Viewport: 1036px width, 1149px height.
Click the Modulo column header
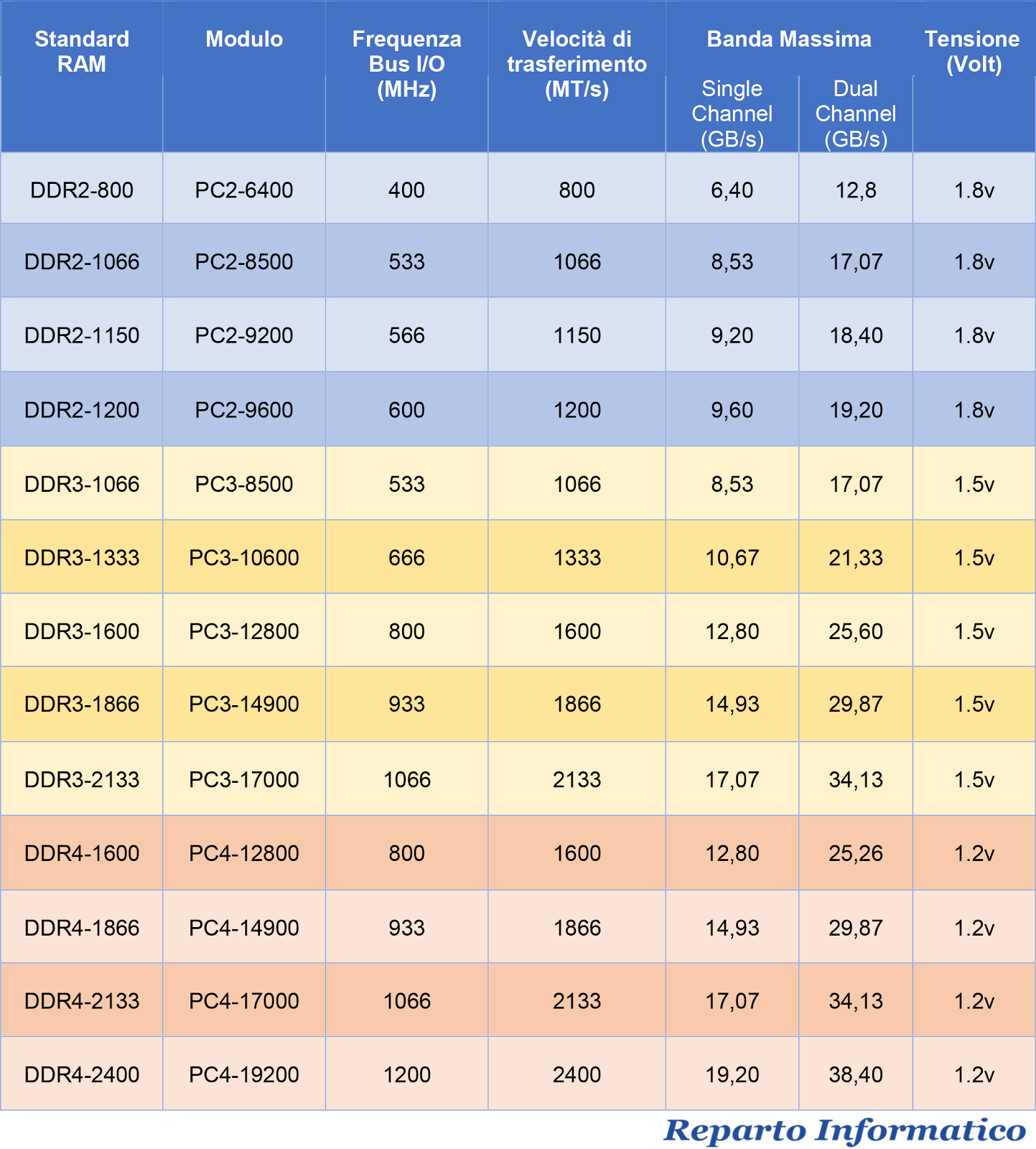(x=244, y=39)
